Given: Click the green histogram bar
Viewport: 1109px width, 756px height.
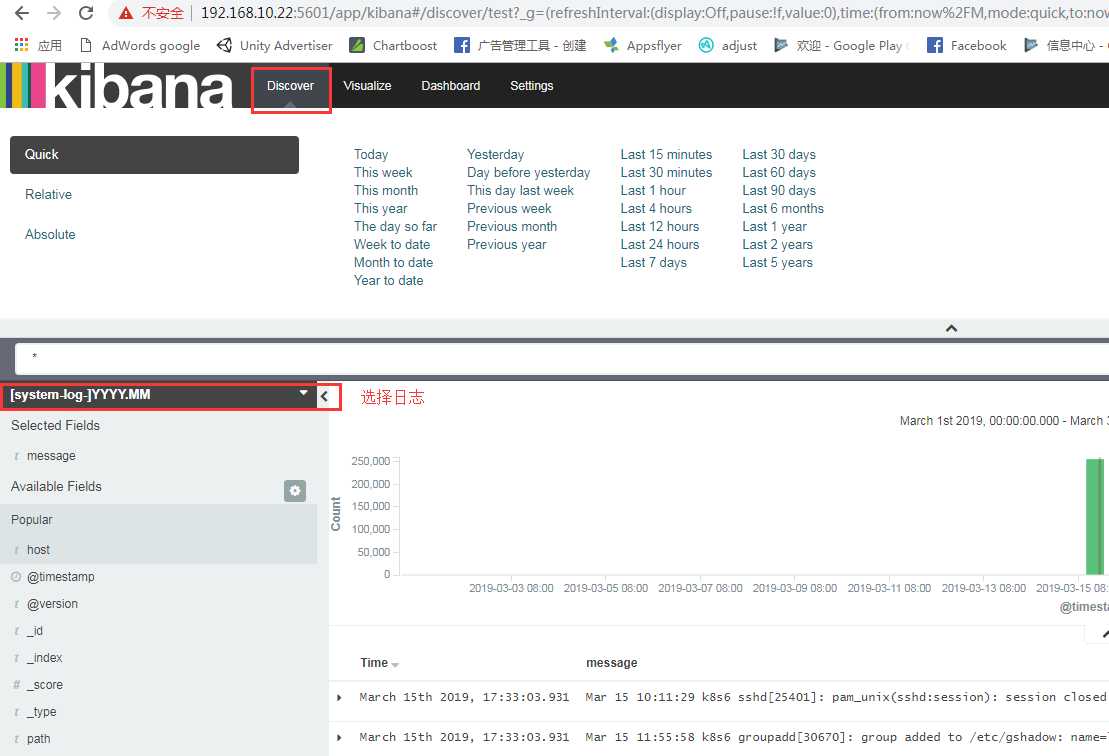Looking at the screenshot, I should click(1094, 516).
